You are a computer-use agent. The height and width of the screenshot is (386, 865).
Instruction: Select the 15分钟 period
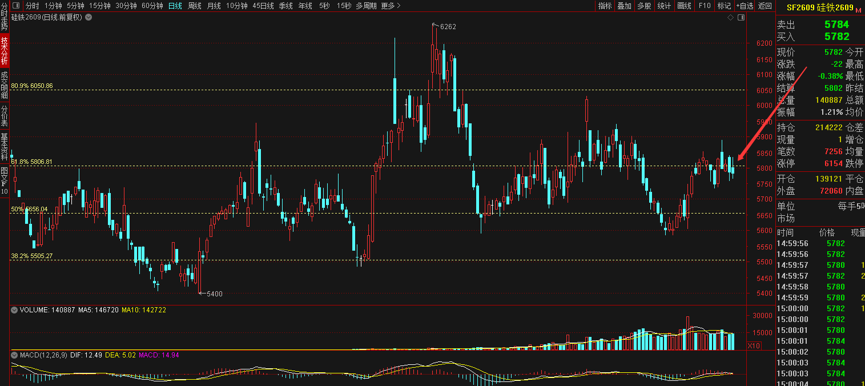click(x=100, y=6)
